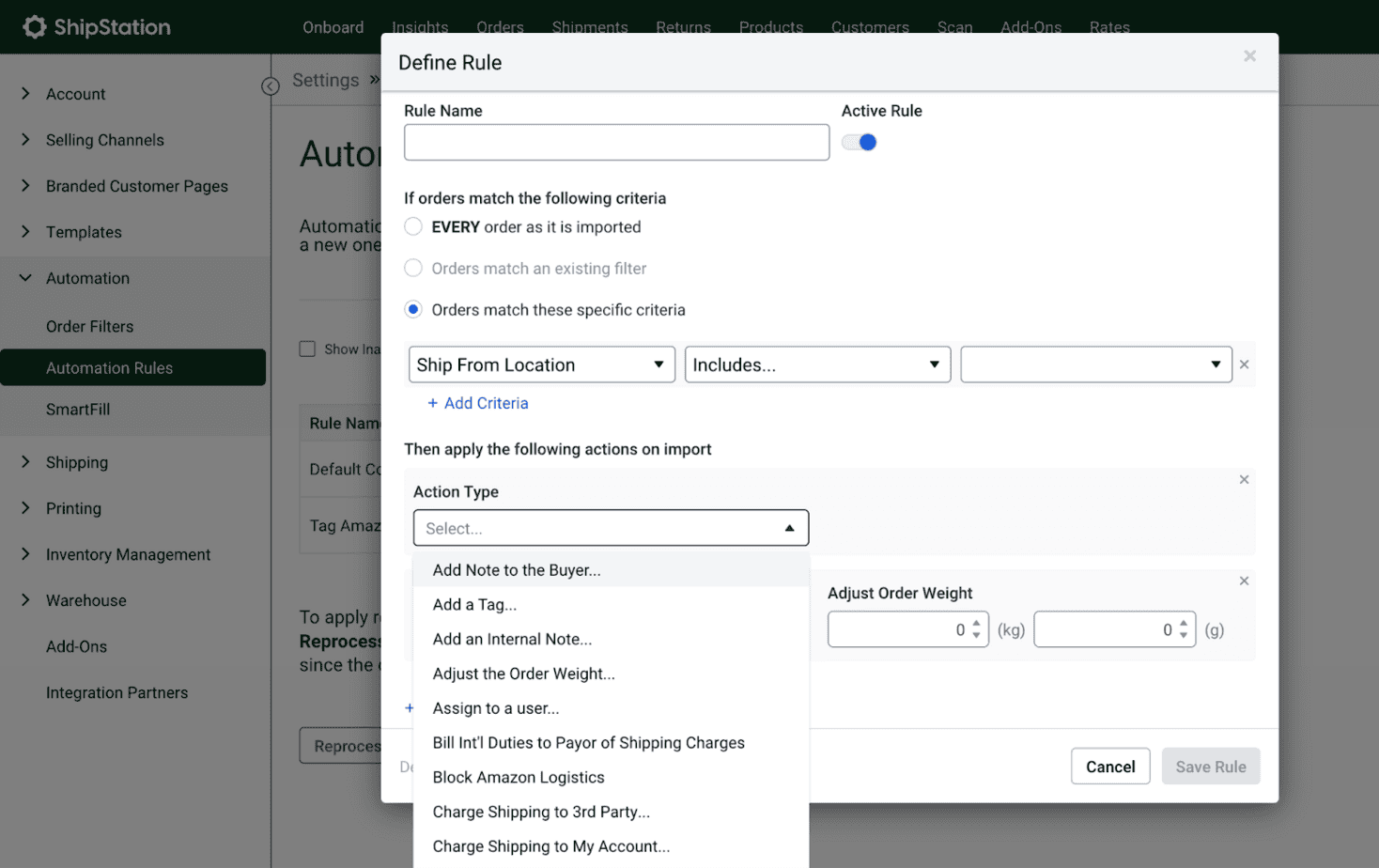1379x868 pixels.
Task: Collapse the settings sidebar arrow icon
Action: (x=271, y=86)
